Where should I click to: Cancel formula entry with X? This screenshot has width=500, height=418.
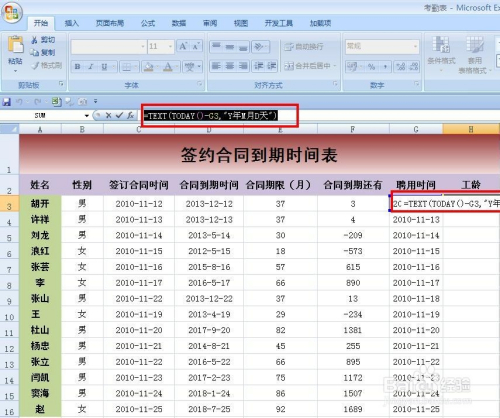click(108, 115)
